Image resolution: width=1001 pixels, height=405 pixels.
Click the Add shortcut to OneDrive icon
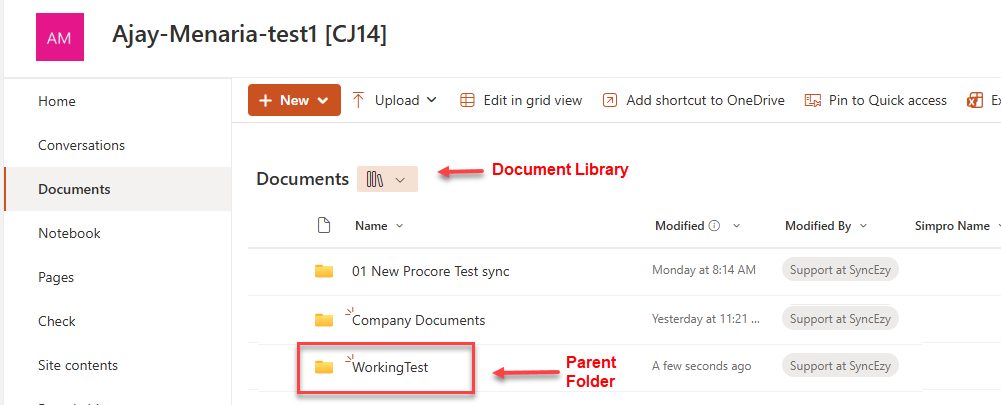(x=610, y=100)
